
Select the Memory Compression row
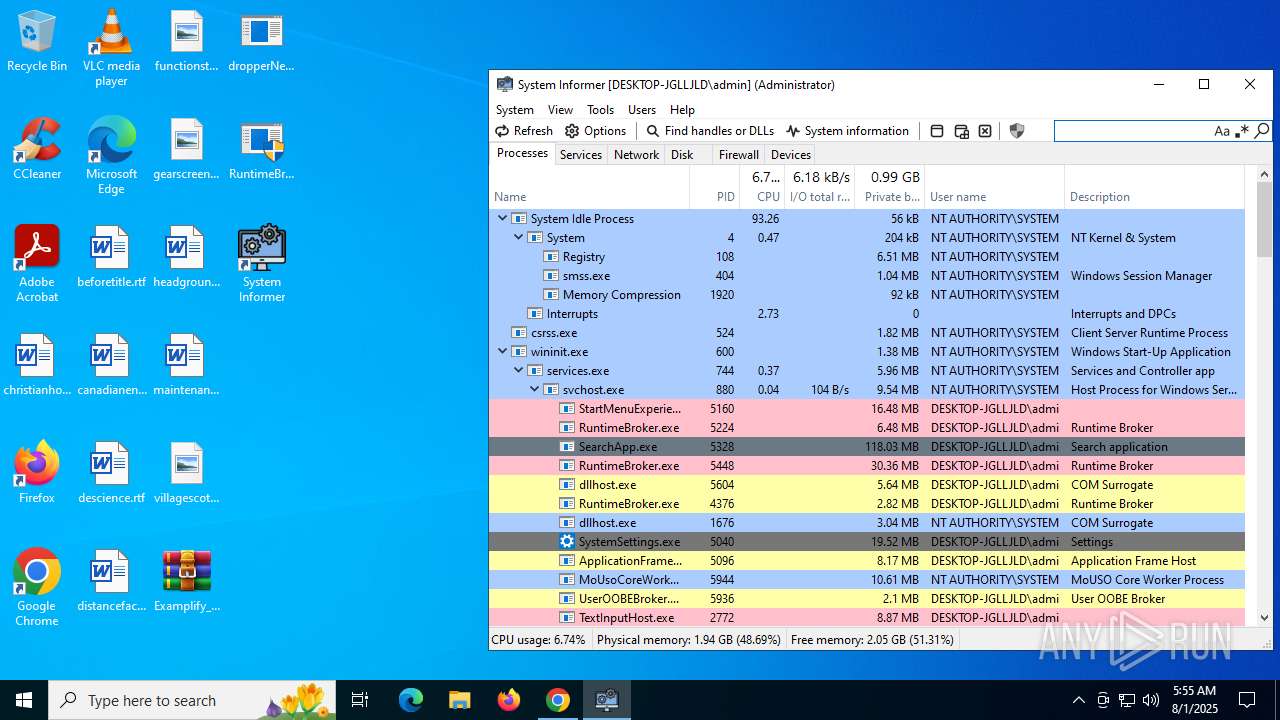click(867, 295)
